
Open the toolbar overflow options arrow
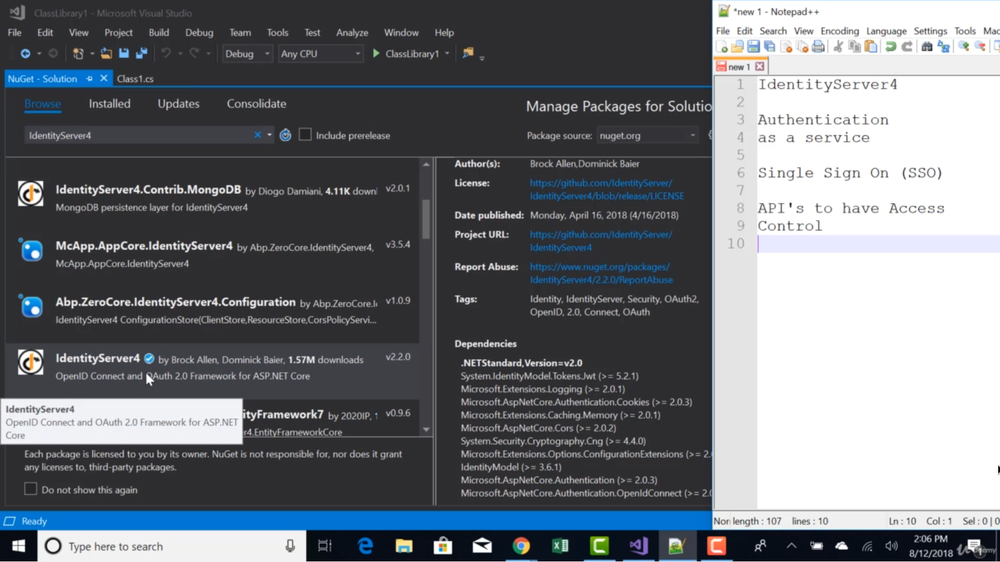(482, 57)
